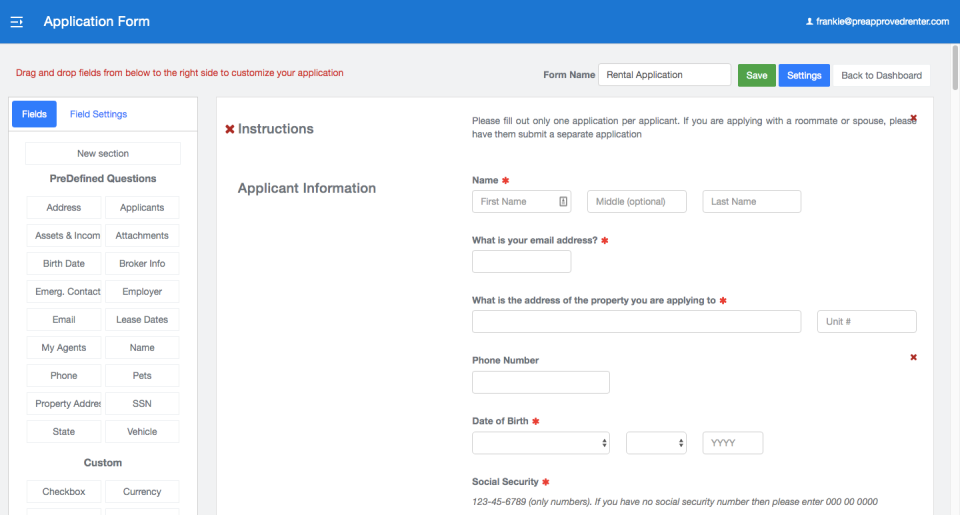Click the page vertical scrollbar

click(x=955, y=67)
